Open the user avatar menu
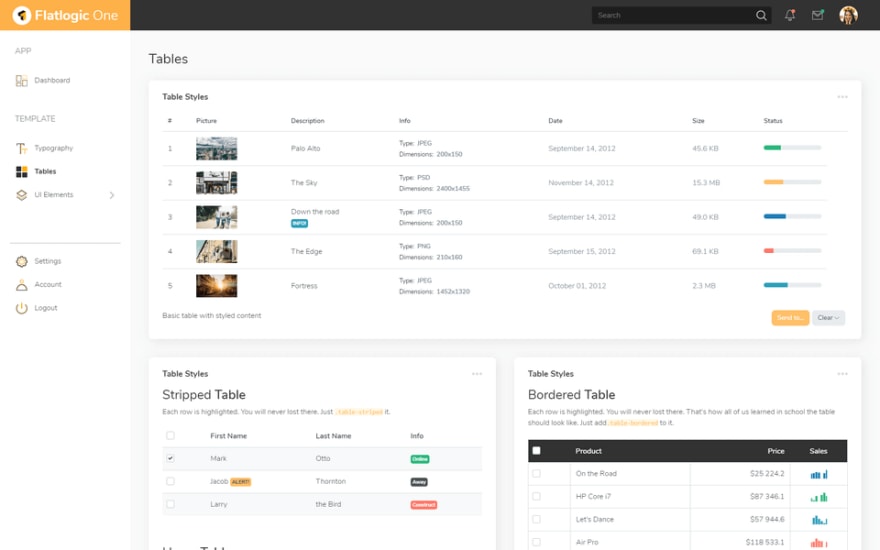The width and height of the screenshot is (880, 550). click(848, 15)
